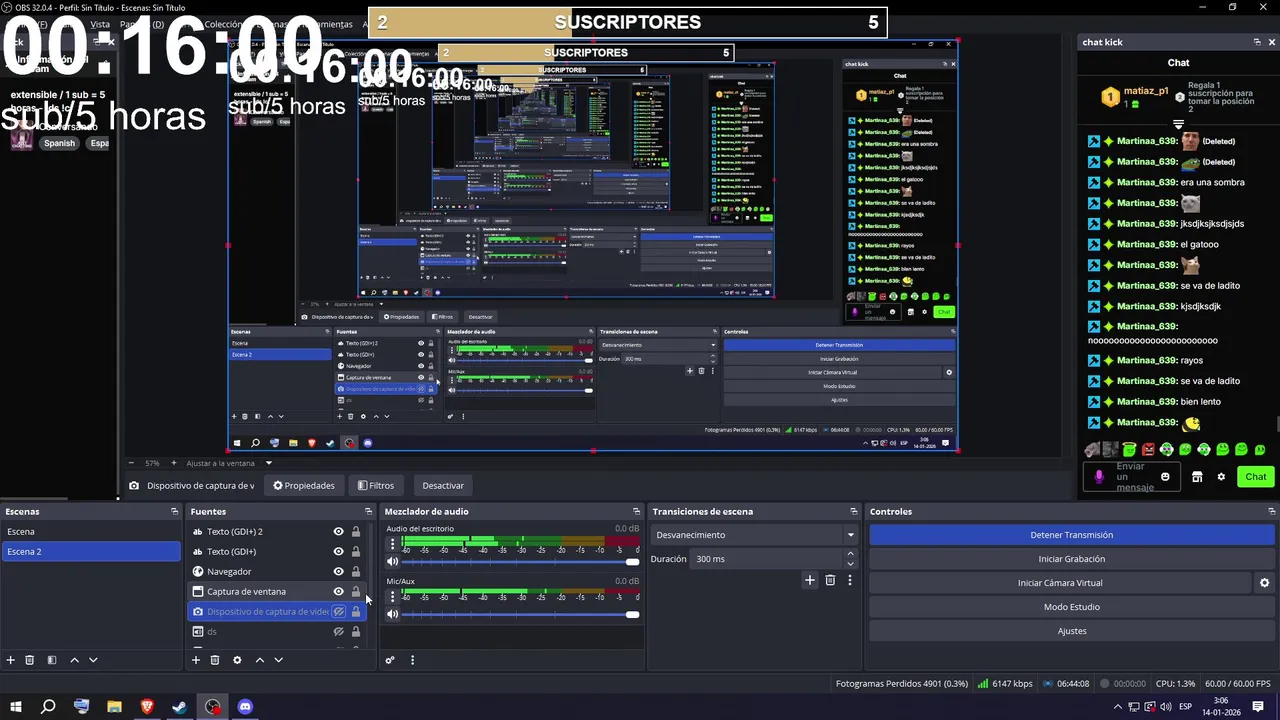Toggle lock on Texto (GDI+) 2 source
The height and width of the screenshot is (720, 1280).
pyautogui.click(x=355, y=532)
